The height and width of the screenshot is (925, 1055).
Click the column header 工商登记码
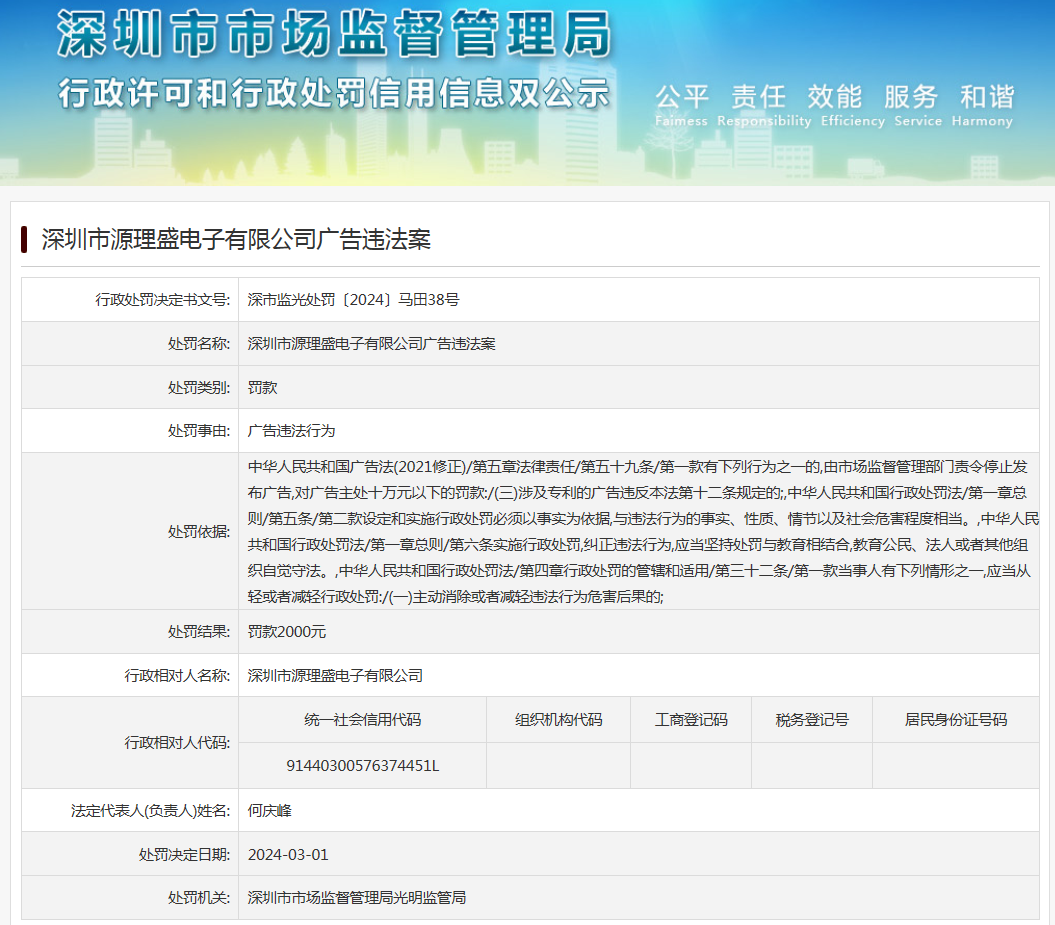pos(691,720)
